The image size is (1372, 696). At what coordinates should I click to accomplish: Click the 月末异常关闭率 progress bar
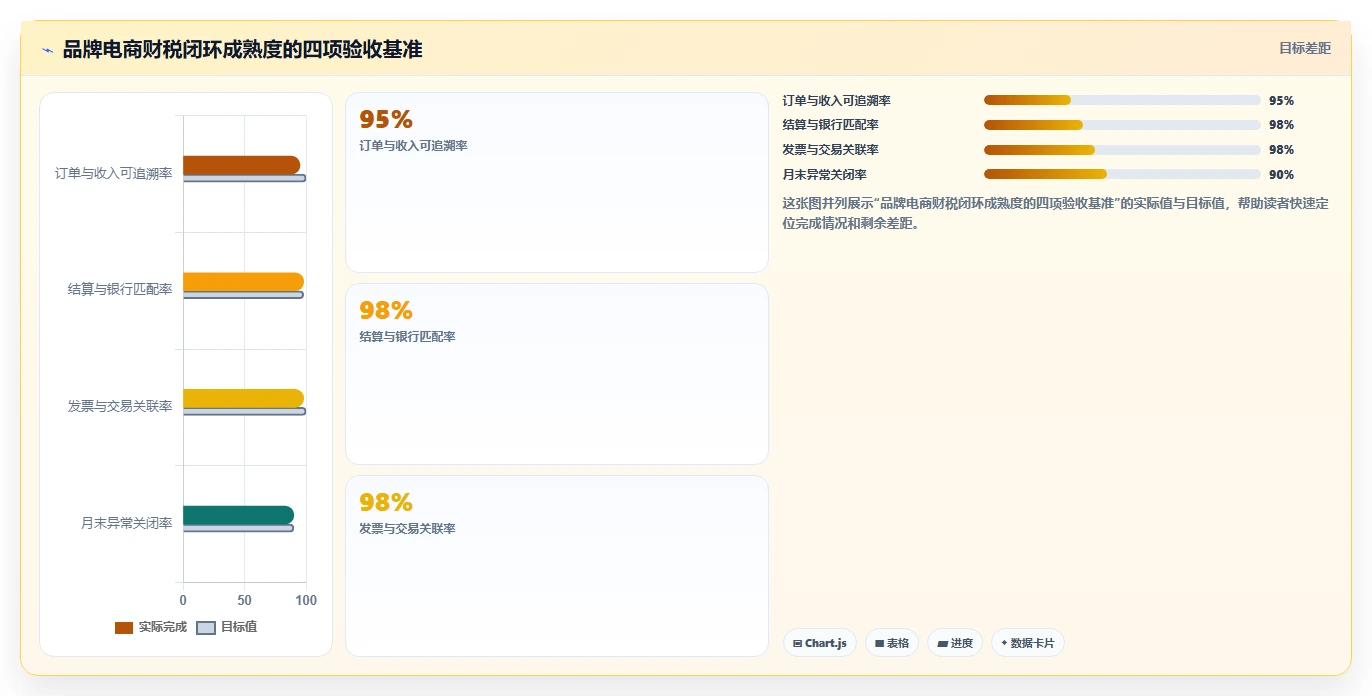click(x=1122, y=174)
